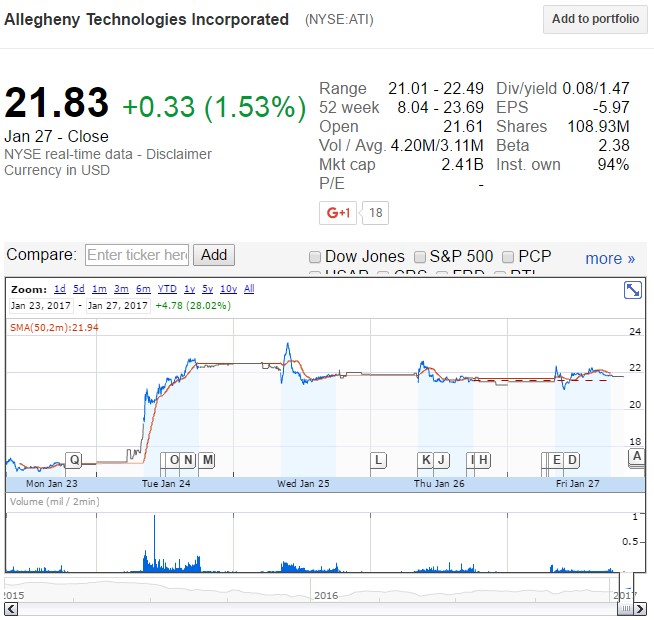Screen dimensions: 654x620
Task: Open news marker J on chart
Action: click(441, 460)
